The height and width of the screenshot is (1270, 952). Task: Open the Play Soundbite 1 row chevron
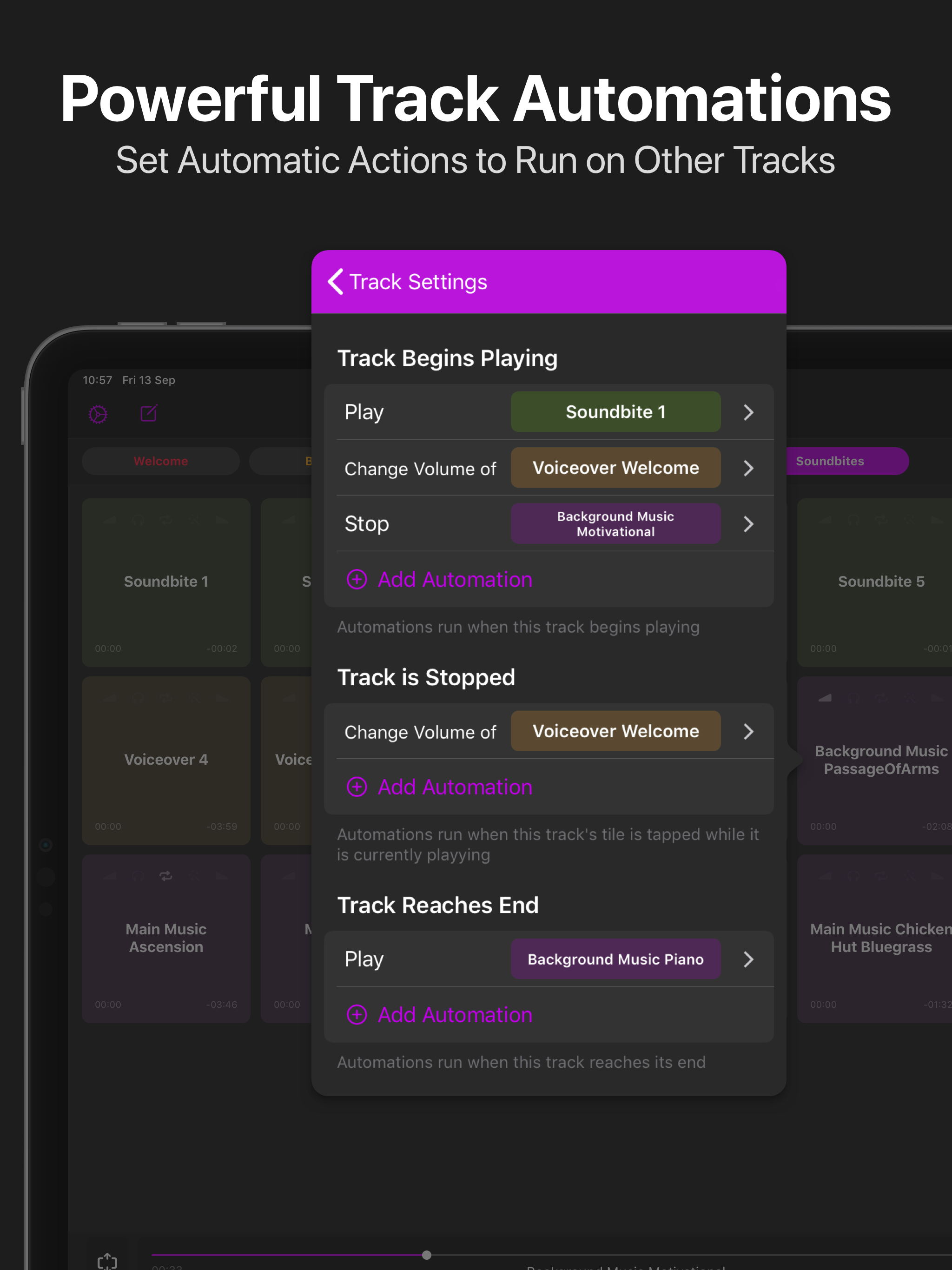click(x=748, y=412)
